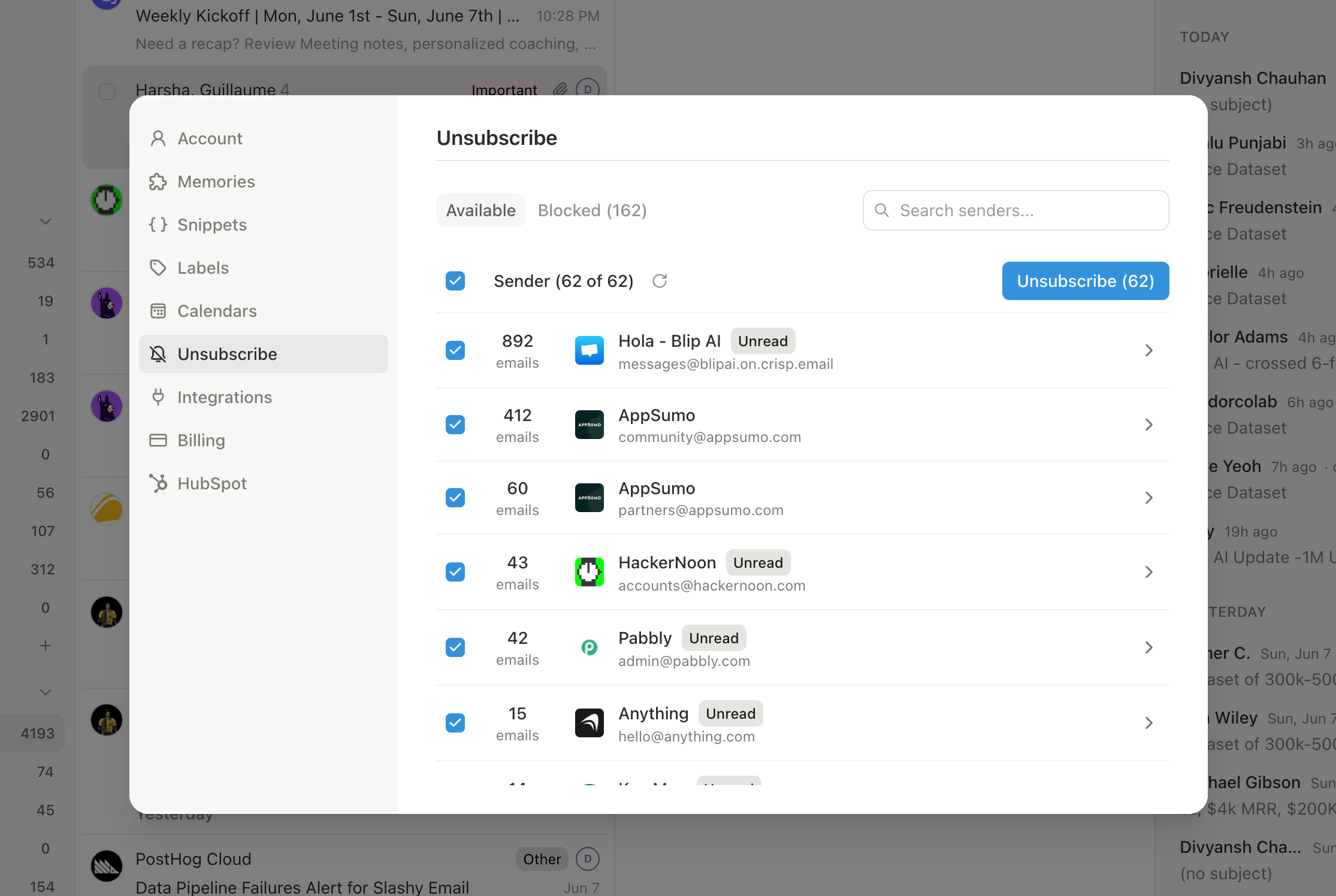Collapse the lower left sidebar section chevron
This screenshot has height=896, width=1336.
pos(45,692)
